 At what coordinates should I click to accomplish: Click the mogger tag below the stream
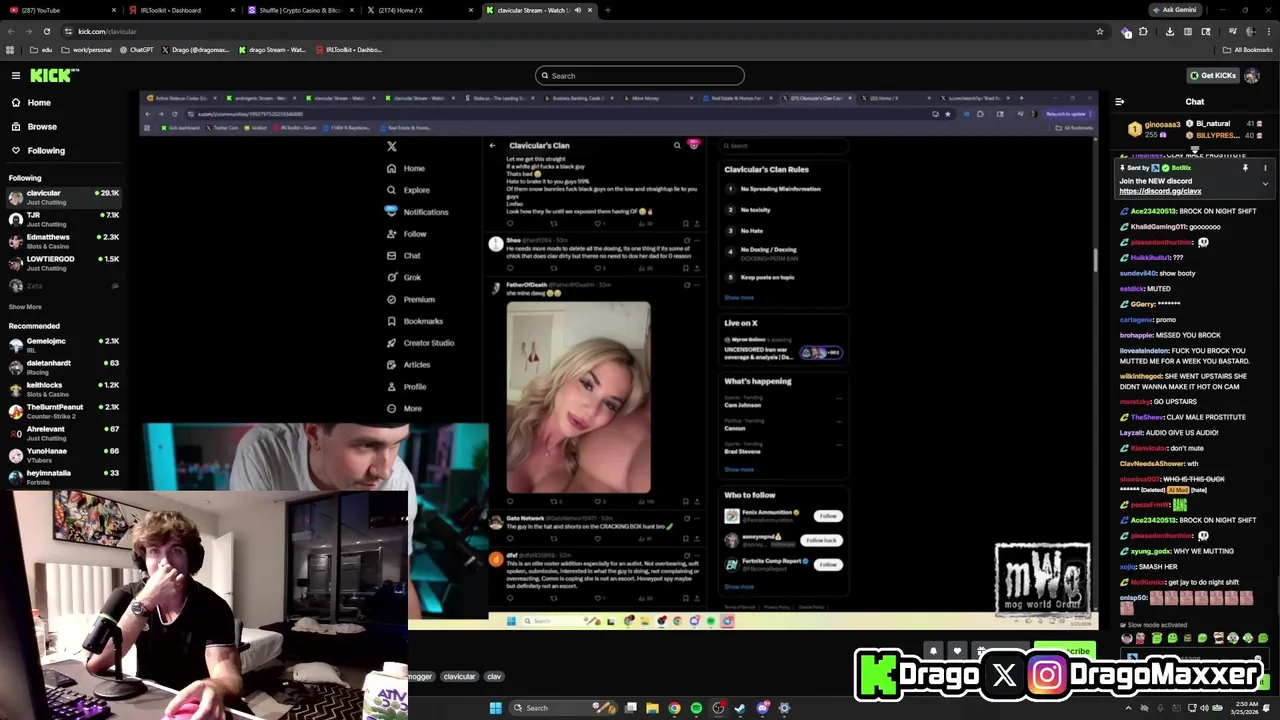pyautogui.click(x=421, y=676)
